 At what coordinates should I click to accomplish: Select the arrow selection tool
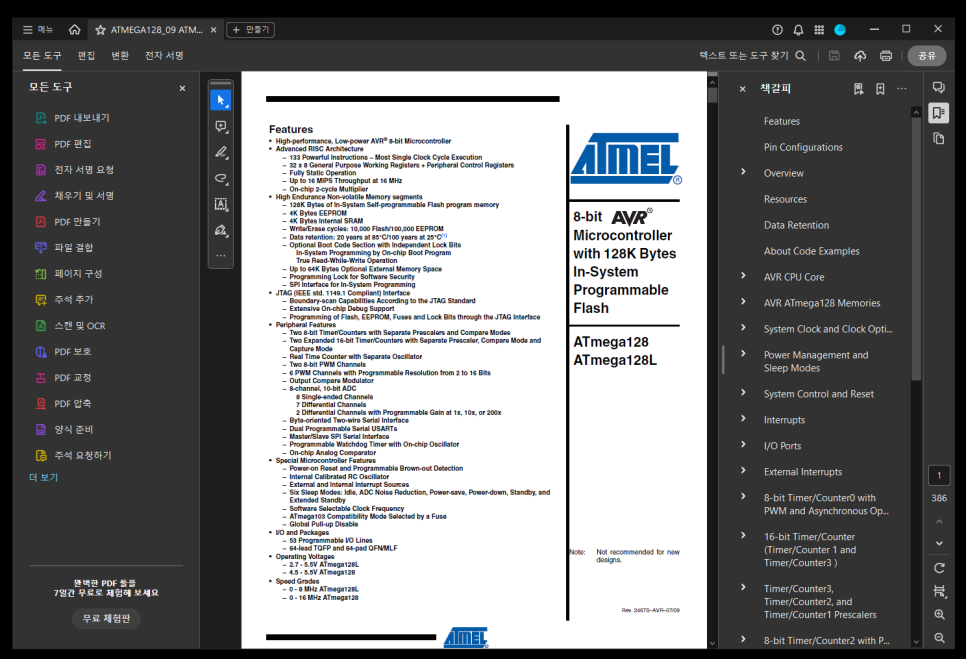[x=221, y=100]
